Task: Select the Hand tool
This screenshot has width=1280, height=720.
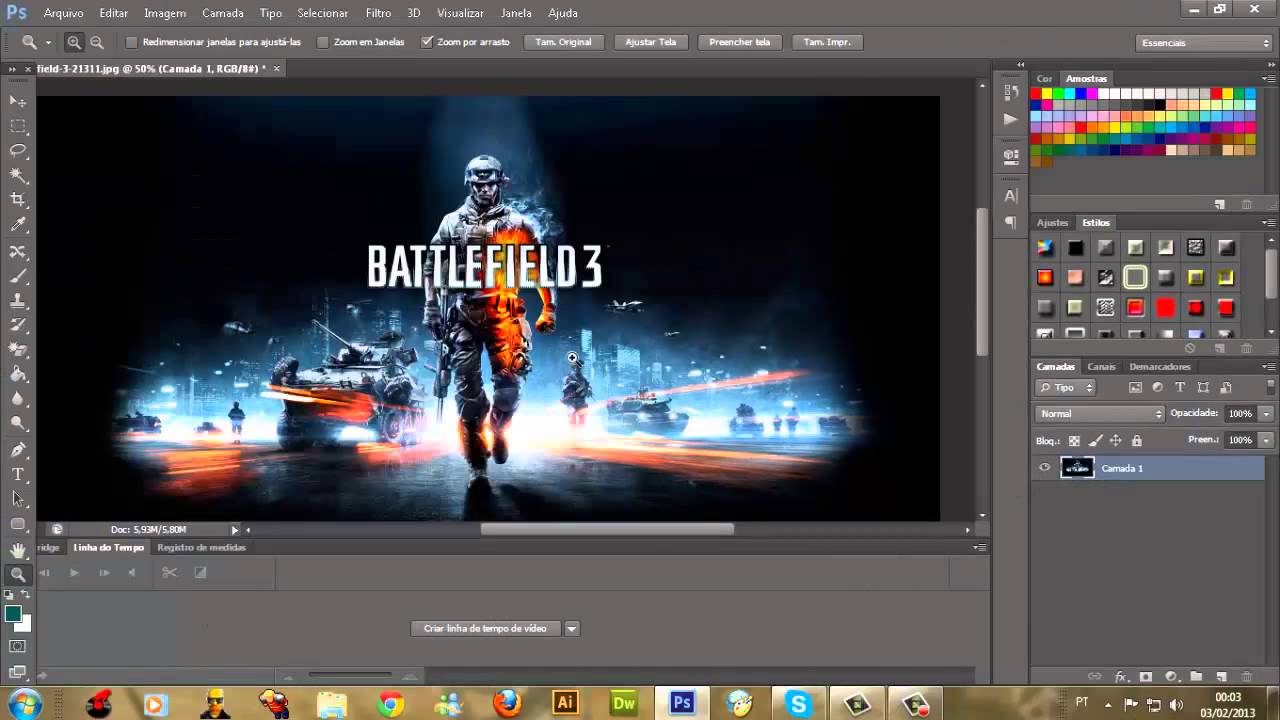Action: click(18, 550)
